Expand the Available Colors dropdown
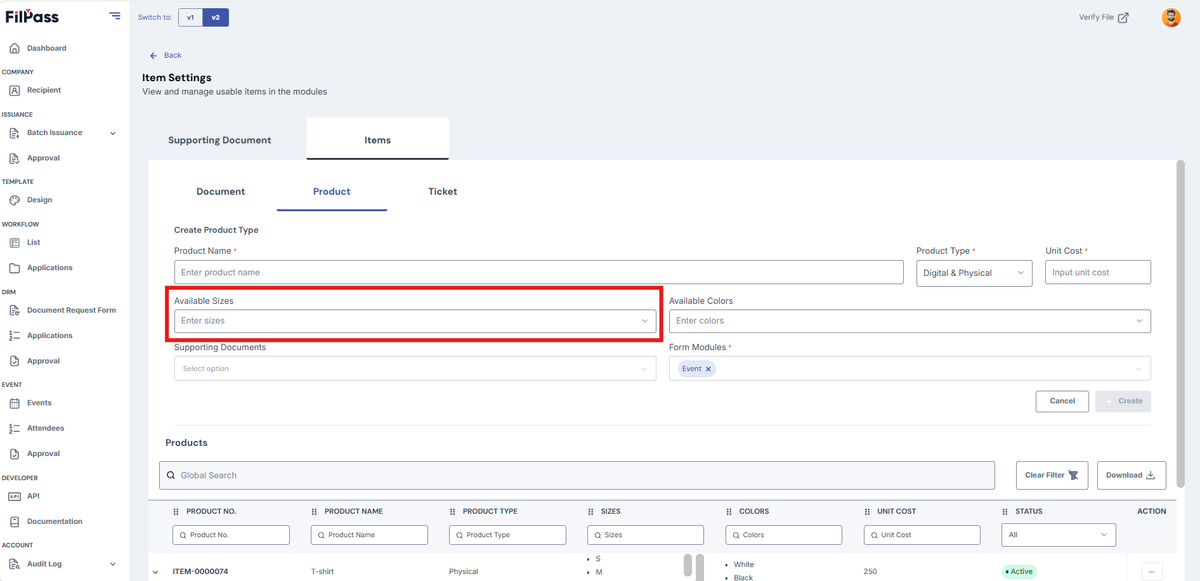This screenshot has width=1200, height=581. pyautogui.click(x=910, y=321)
